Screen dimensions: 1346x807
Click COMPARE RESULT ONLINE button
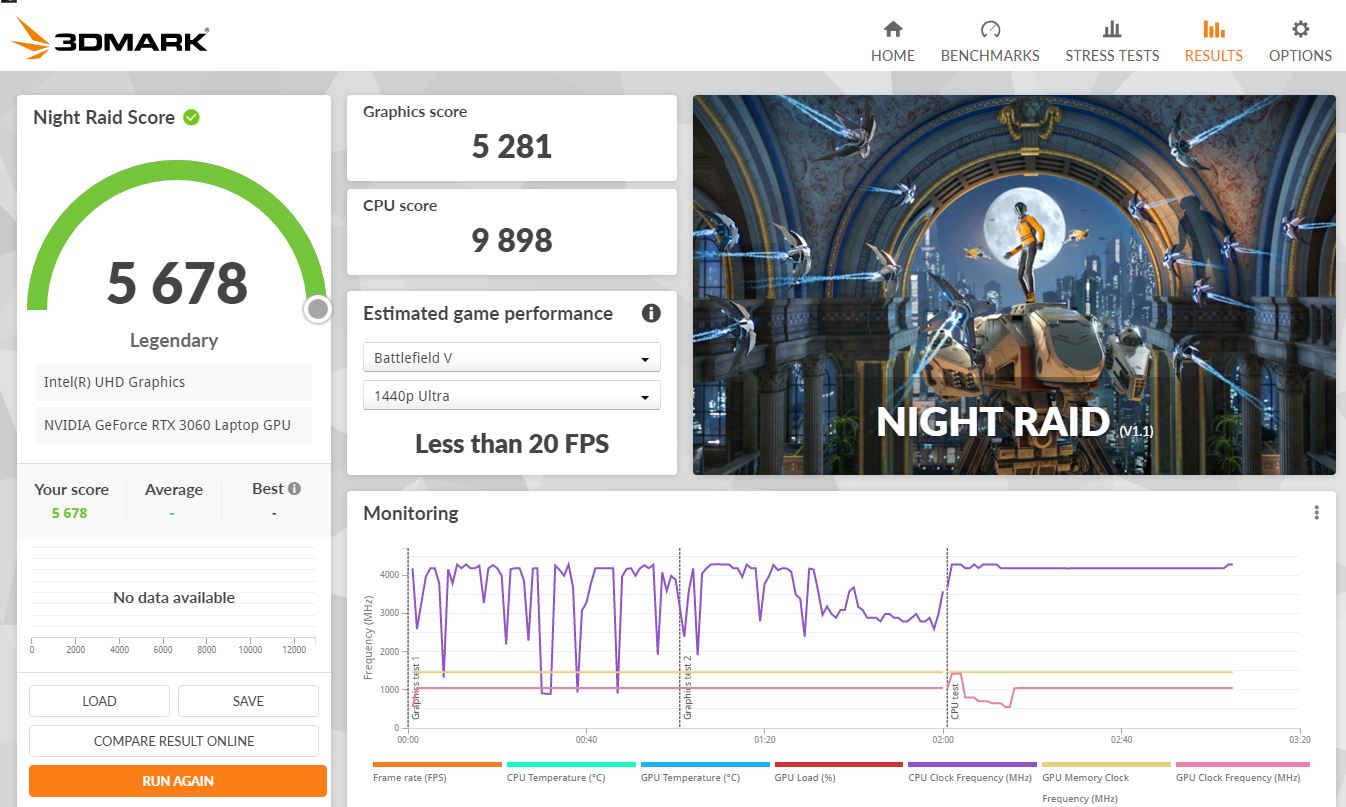(x=174, y=741)
